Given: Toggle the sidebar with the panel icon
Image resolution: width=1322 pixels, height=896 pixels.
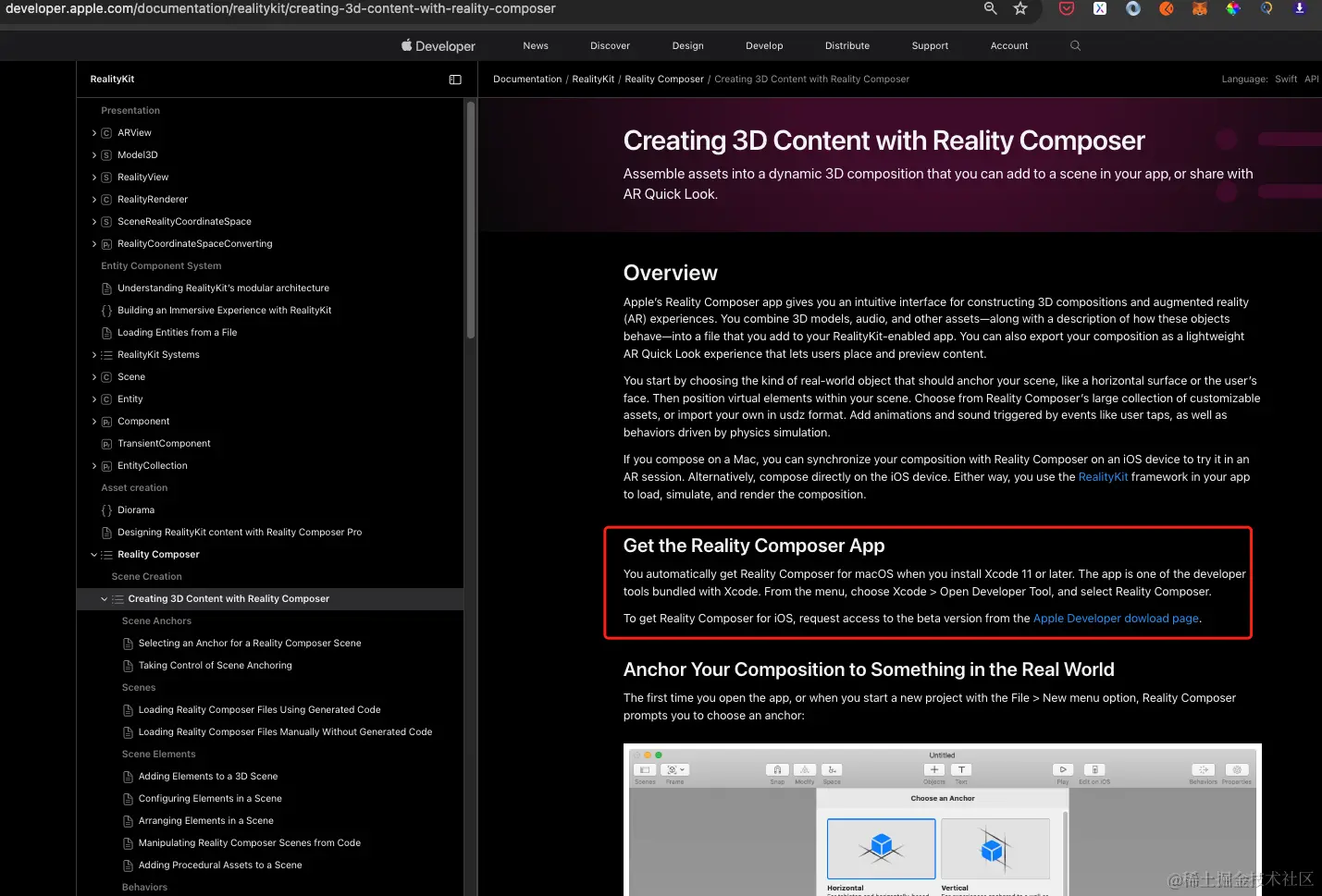Looking at the screenshot, I should click(x=455, y=80).
